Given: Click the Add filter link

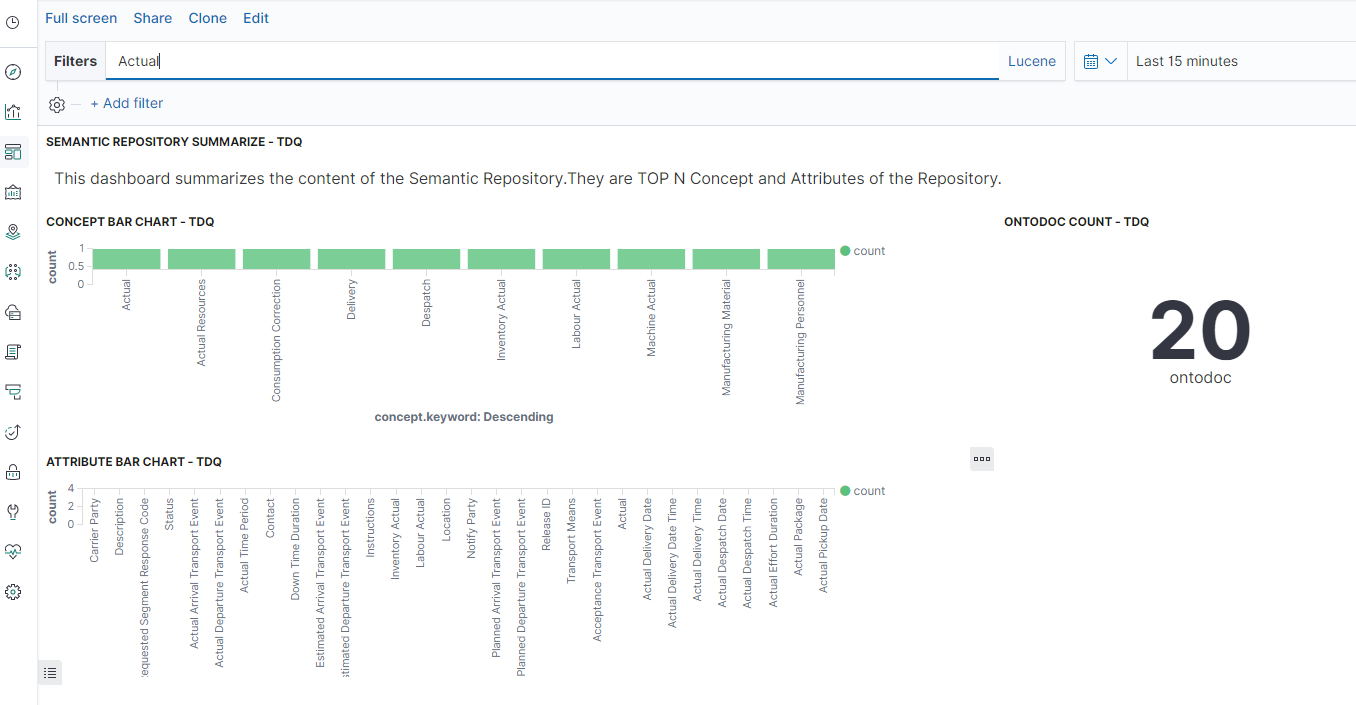Looking at the screenshot, I should [126, 103].
